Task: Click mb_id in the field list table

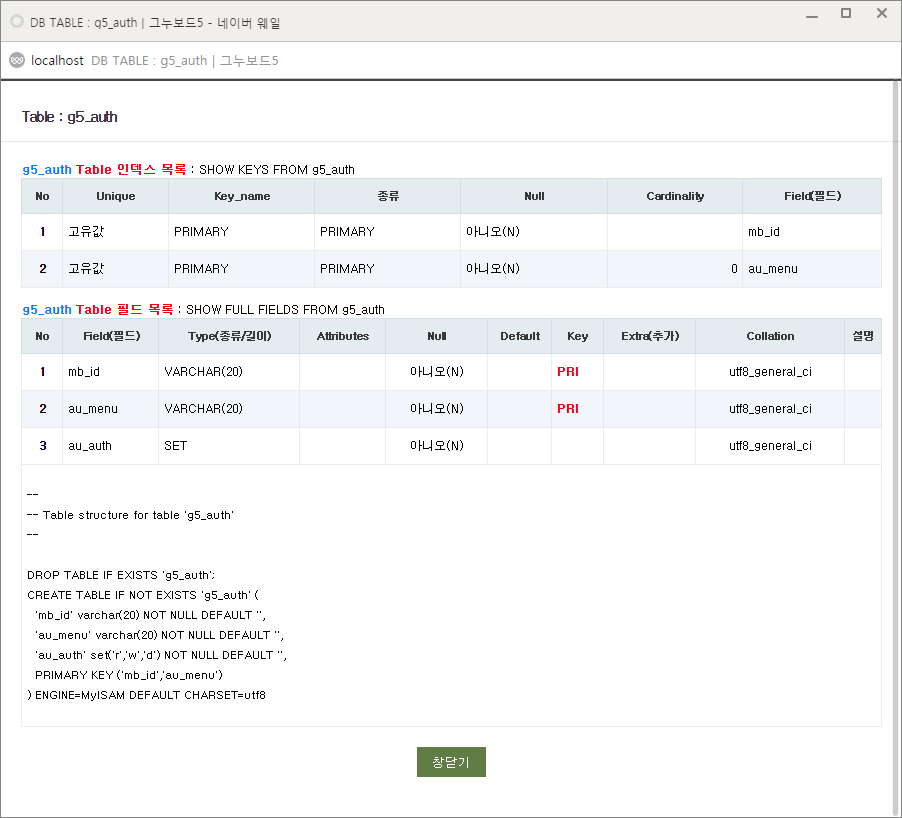Action: tap(84, 372)
